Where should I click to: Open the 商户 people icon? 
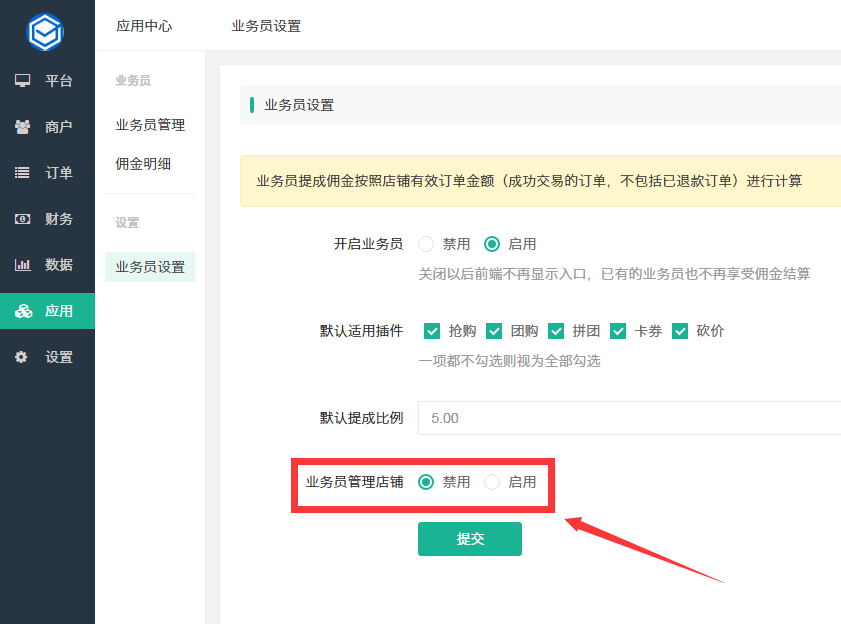coord(22,127)
